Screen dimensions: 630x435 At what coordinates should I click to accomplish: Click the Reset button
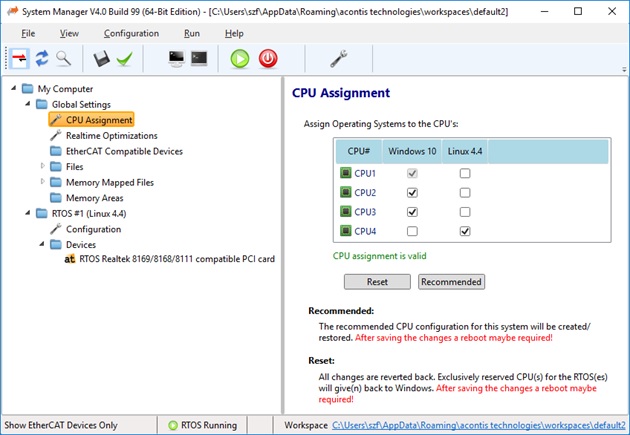pos(377,282)
